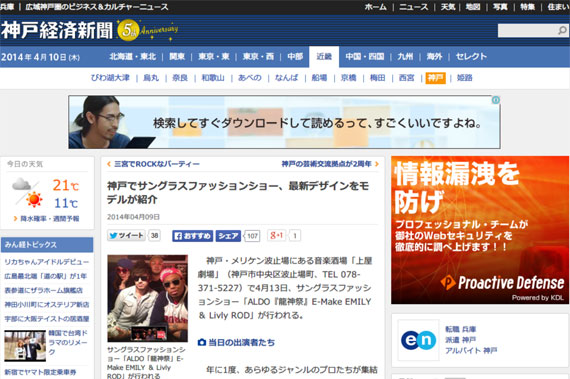Screen dimensions: 570x379
Task: Go to the あべの area link
Action: (250, 78)
